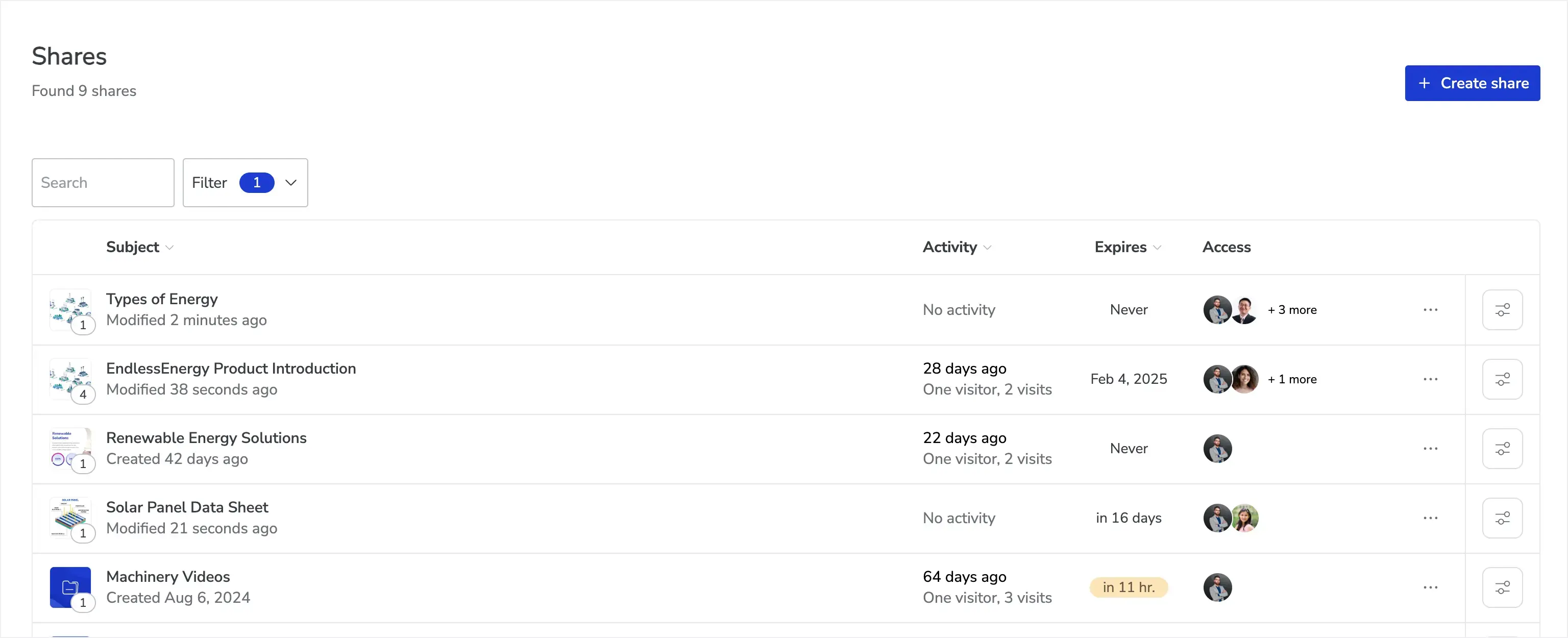The width and height of the screenshot is (1568, 638).
Task: Open settings icon for EndlessEnergy Product Introduction
Action: [1502, 379]
